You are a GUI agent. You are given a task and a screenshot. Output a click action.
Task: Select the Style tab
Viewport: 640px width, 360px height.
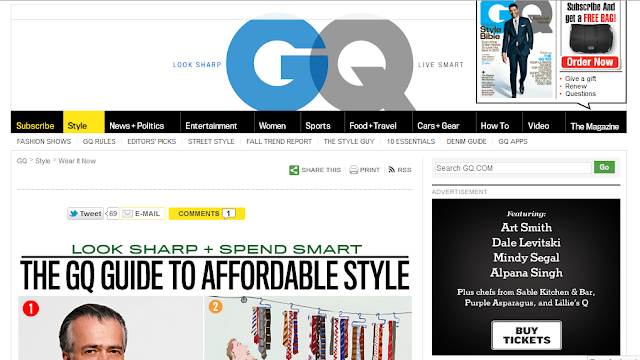pos(84,122)
